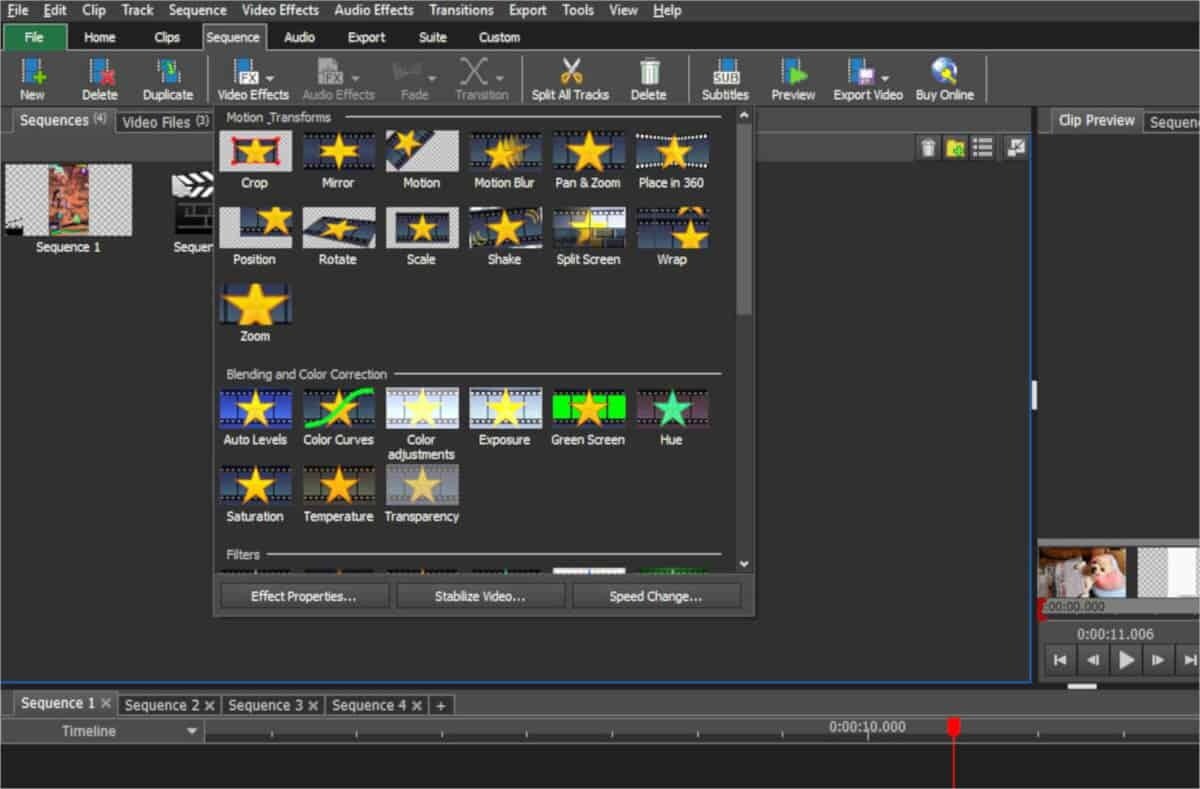
Task: Select the Color Curves effect
Action: pos(338,409)
